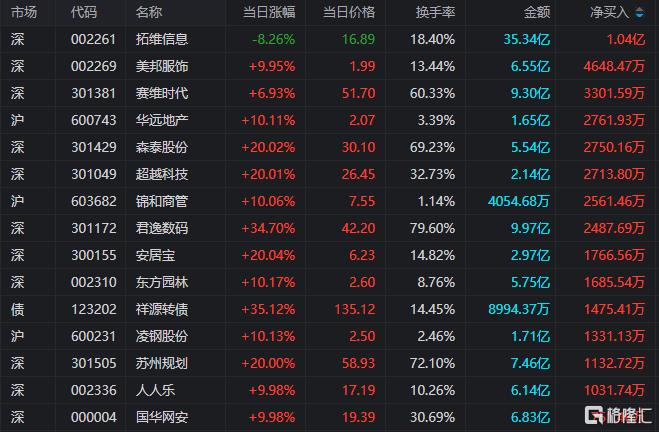Select the 换手率 column header

tap(435, 13)
